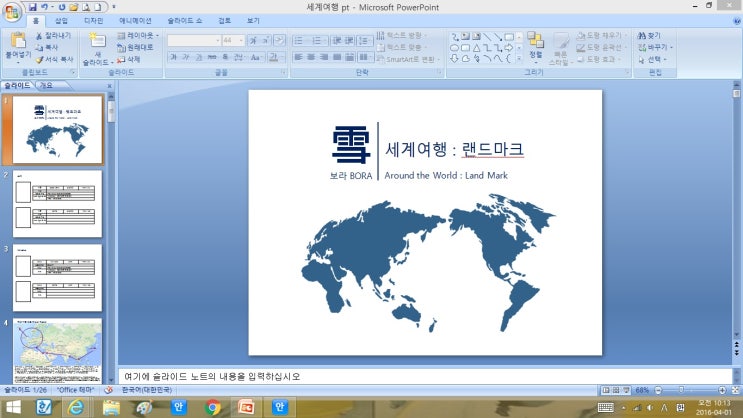Toggle bulleted list
The image size is (743, 418).
pos(300,40)
